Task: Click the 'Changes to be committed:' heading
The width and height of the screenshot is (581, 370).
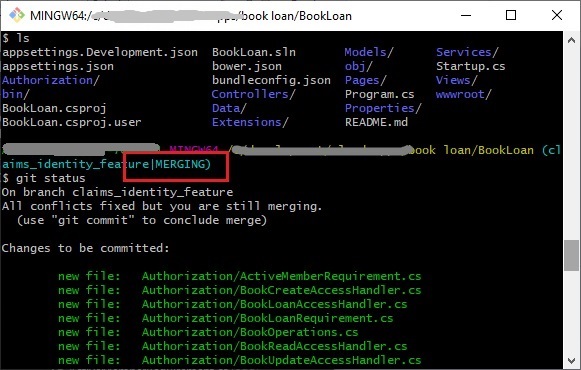Action: tap(85, 248)
